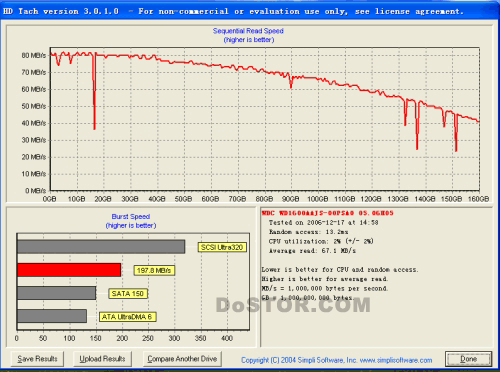The height and width of the screenshot is (372, 500).
Task: Click the gray ATA UltraDMA 6 bar
Action: [52, 316]
